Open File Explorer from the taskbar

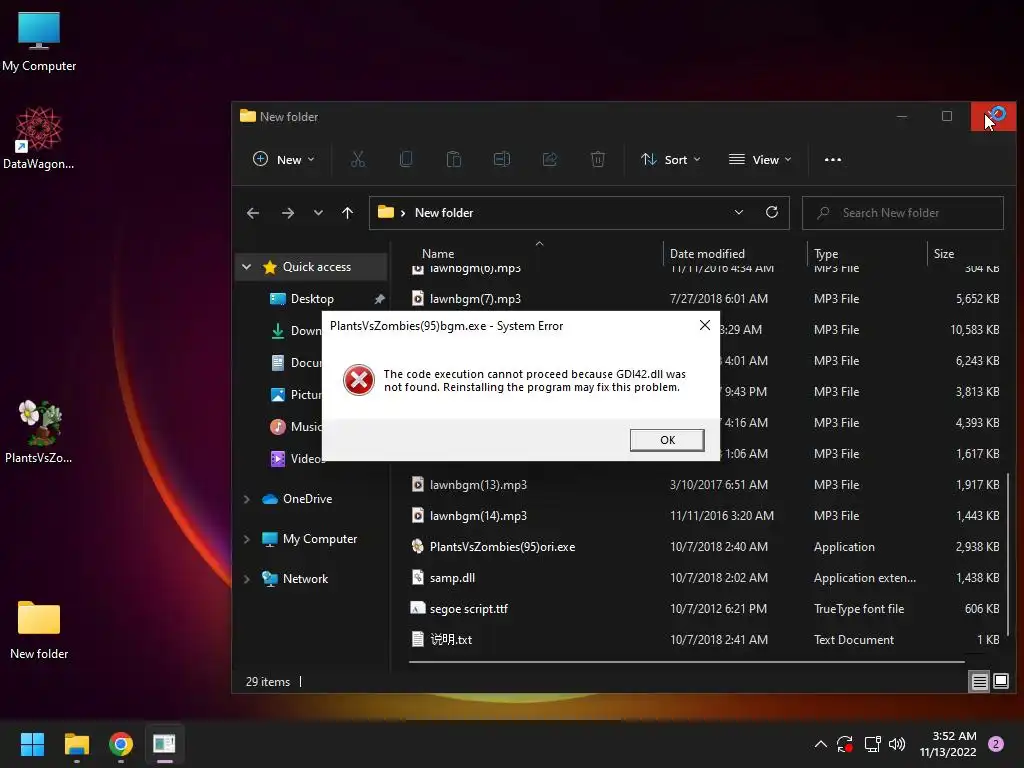[76, 744]
